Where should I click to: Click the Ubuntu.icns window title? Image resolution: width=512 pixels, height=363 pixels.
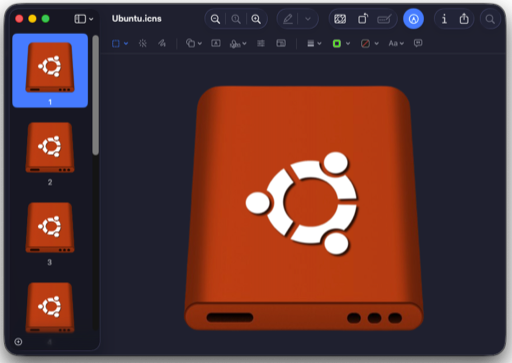(137, 19)
